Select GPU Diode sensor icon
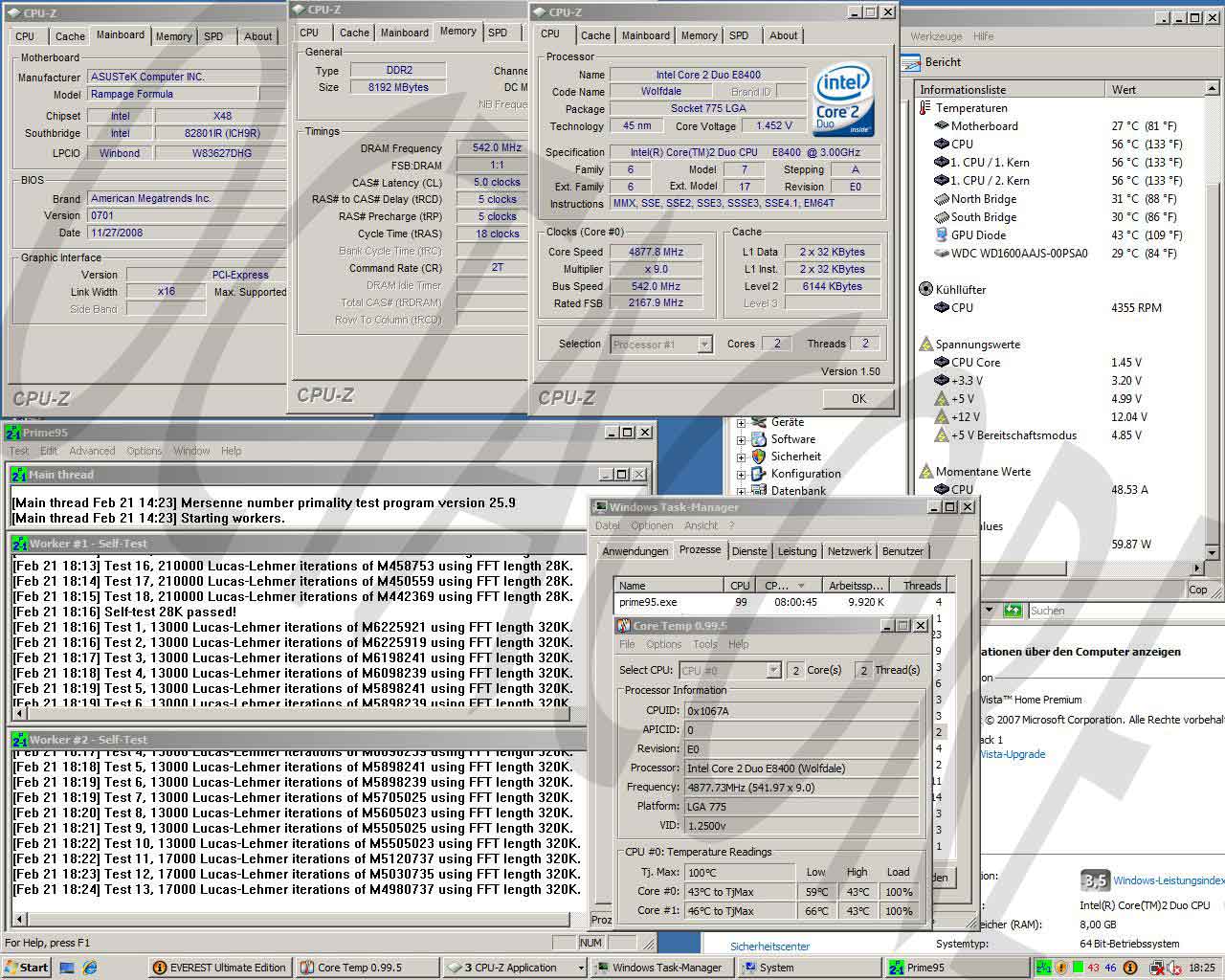Viewport: 1225px width, 980px height. (x=942, y=235)
